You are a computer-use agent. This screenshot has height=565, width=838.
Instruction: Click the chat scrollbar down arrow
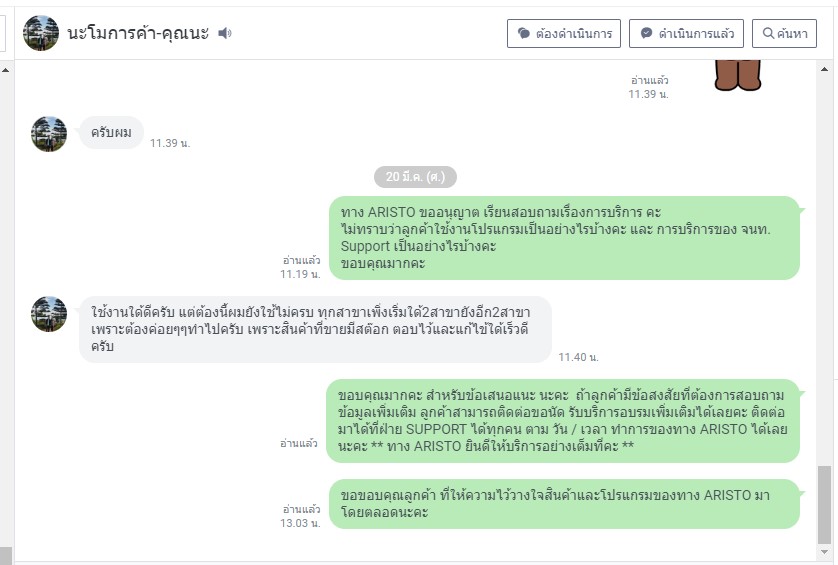click(x=824, y=552)
